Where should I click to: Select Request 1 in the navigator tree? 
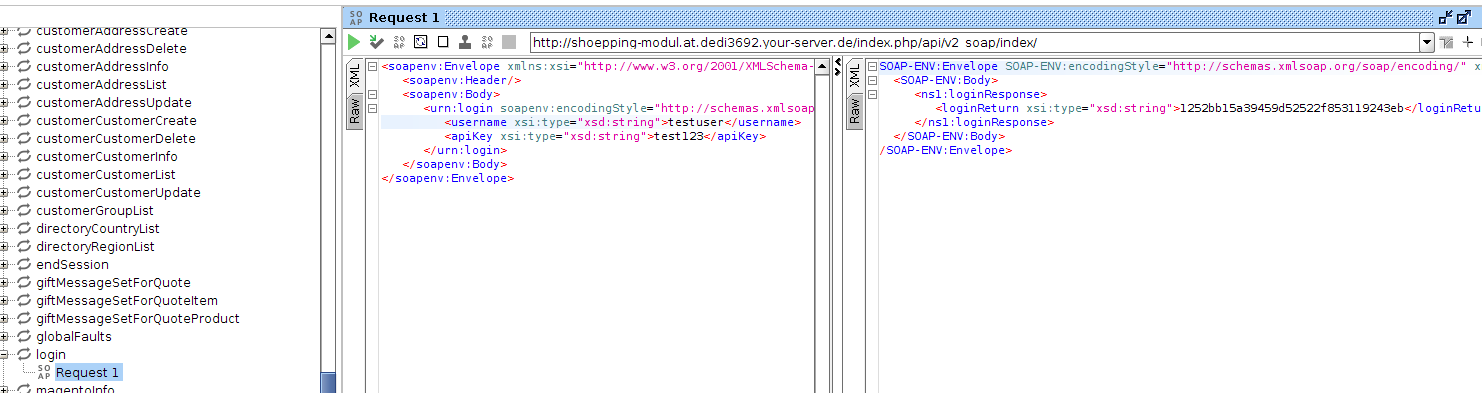point(88,373)
